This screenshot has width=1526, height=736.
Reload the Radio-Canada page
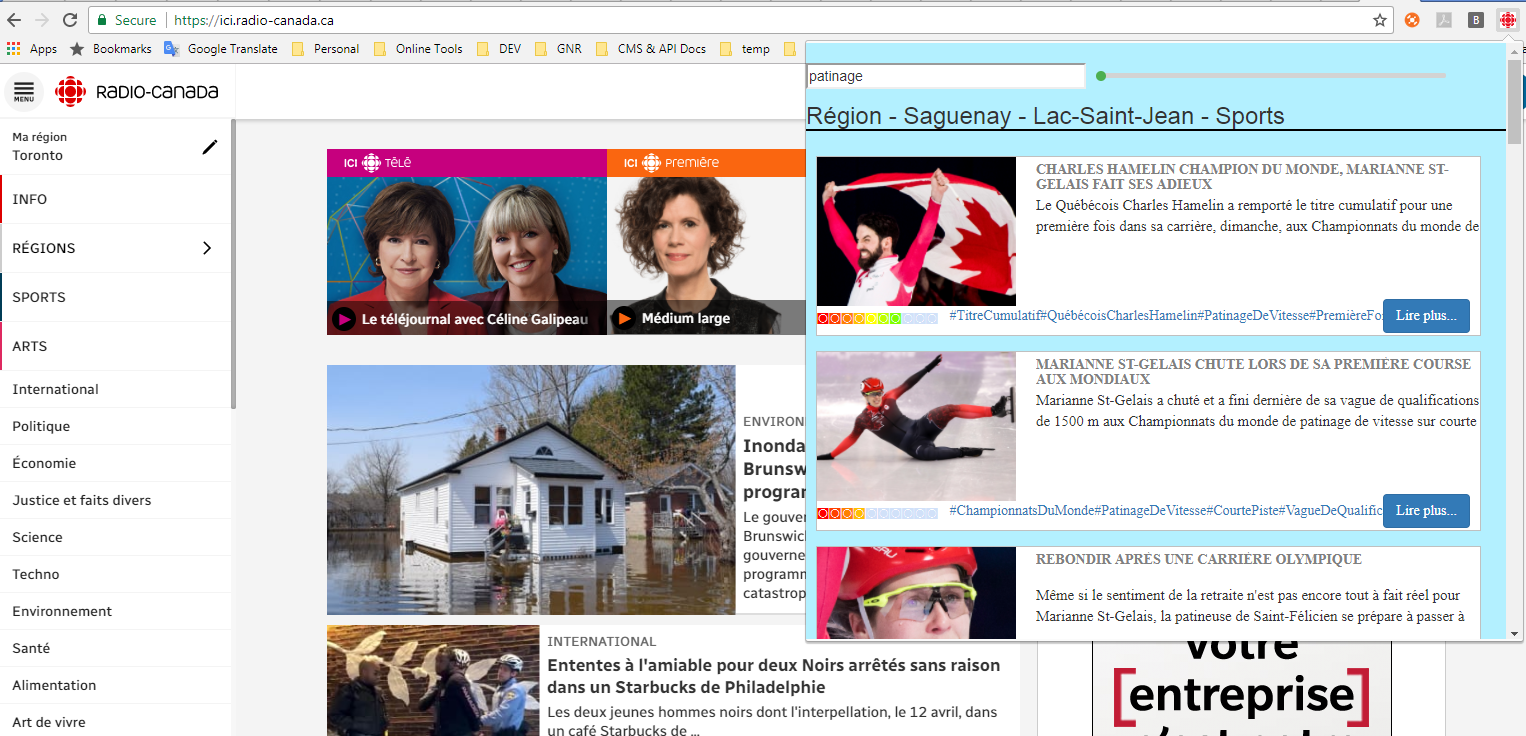click(70, 20)
